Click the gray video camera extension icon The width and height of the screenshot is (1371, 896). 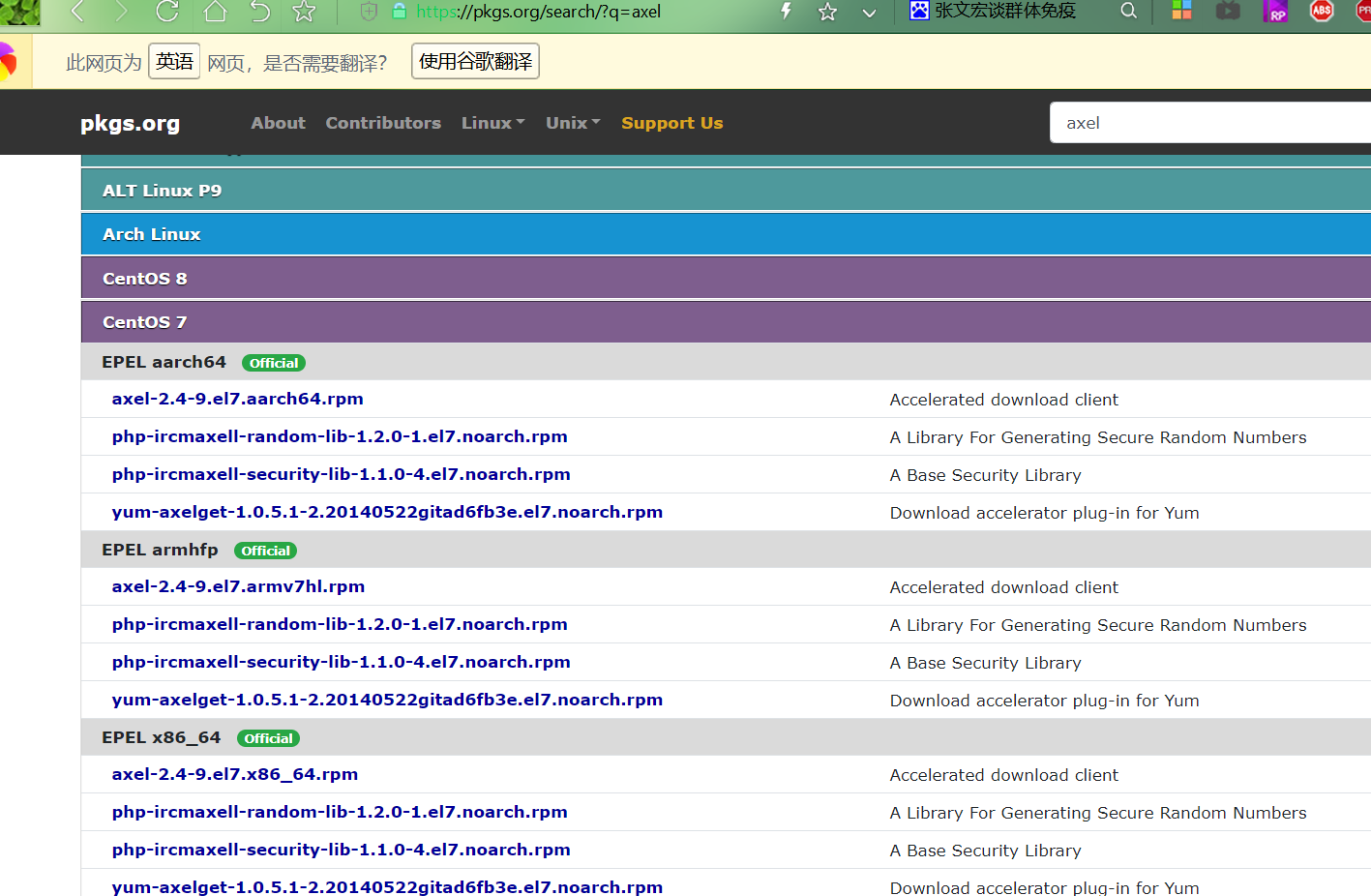pyautogui.click(x=1228, y=11)
